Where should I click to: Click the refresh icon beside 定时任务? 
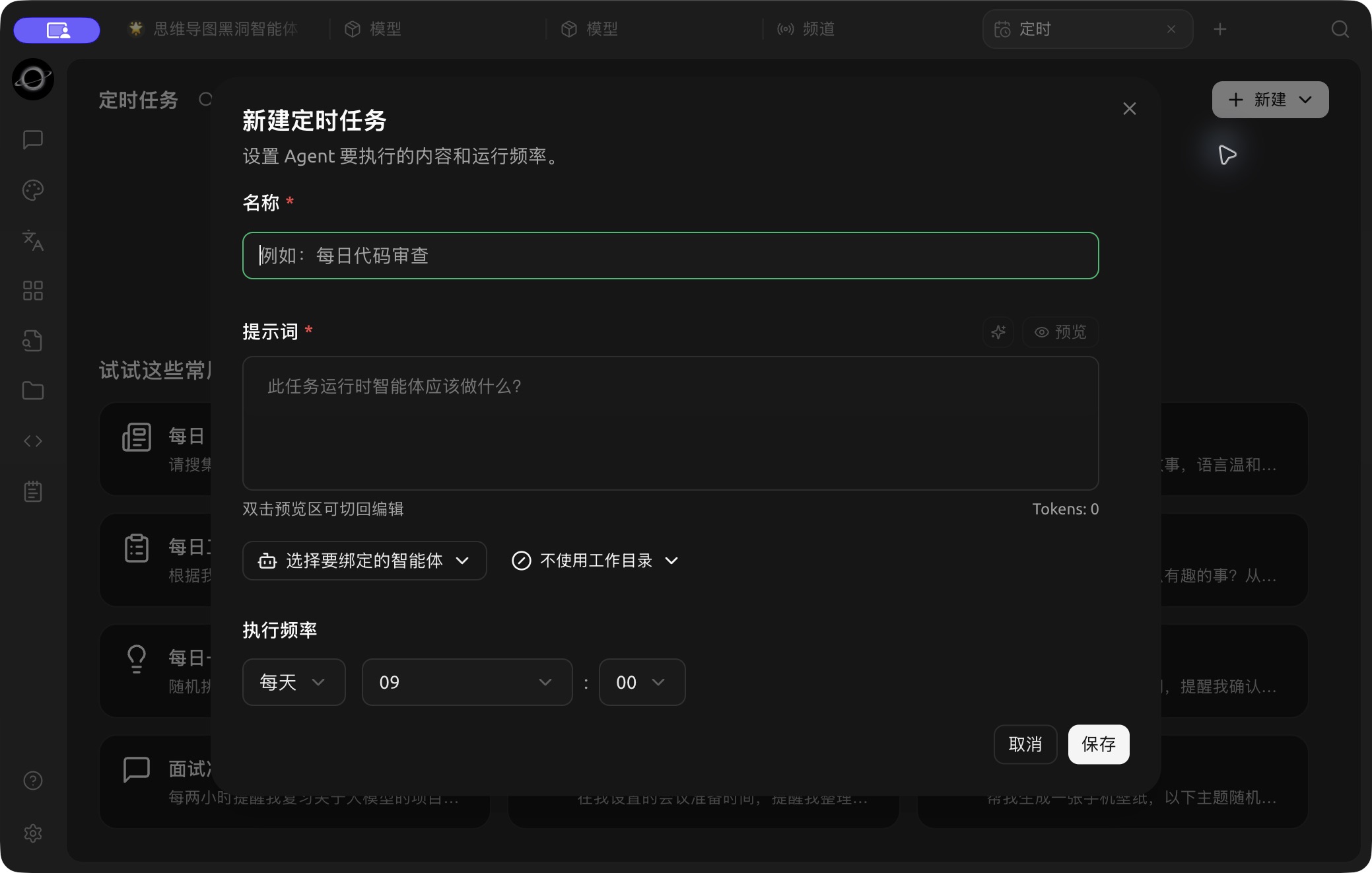tap(205, 99)
